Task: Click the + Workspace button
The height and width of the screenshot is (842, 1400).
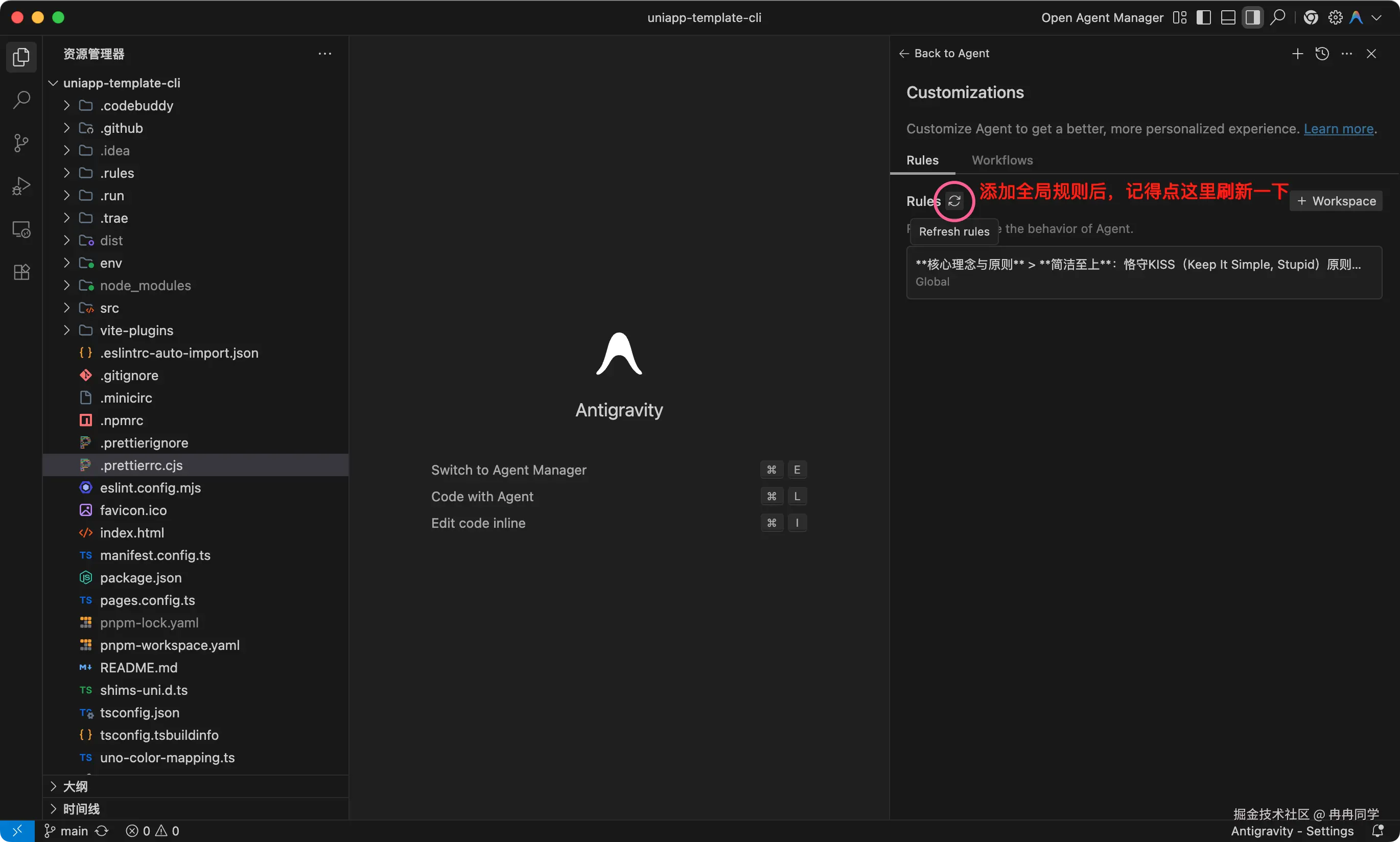Action: pyautogui.click(x=1335, y=201)
